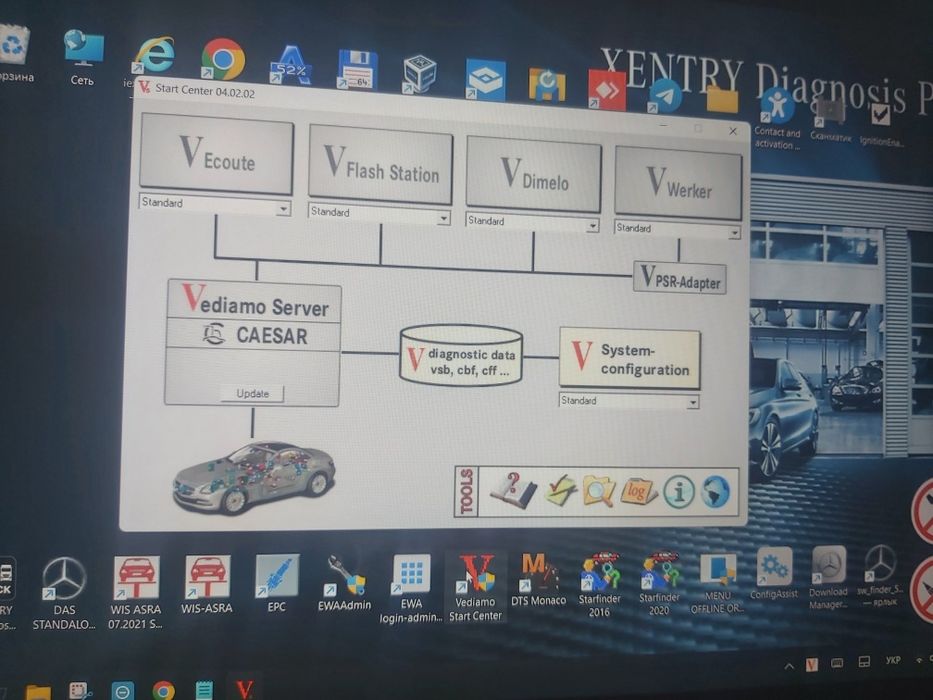Open the Telegram desktop shortcut

(x=665, y=96)
